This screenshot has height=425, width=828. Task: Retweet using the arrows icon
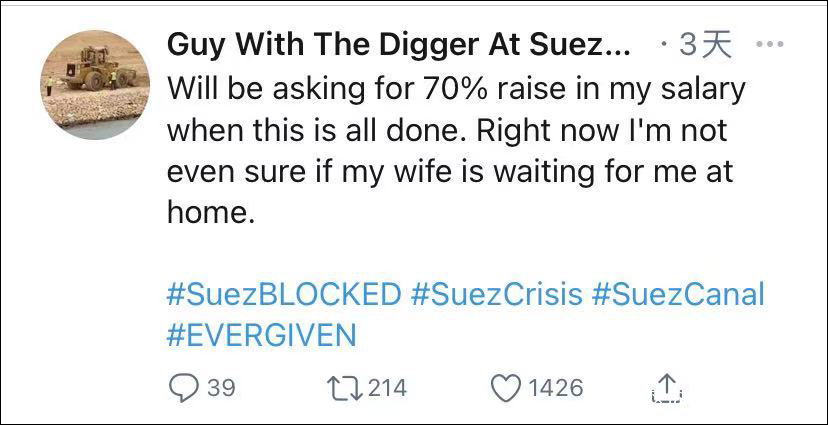point(343,387)
